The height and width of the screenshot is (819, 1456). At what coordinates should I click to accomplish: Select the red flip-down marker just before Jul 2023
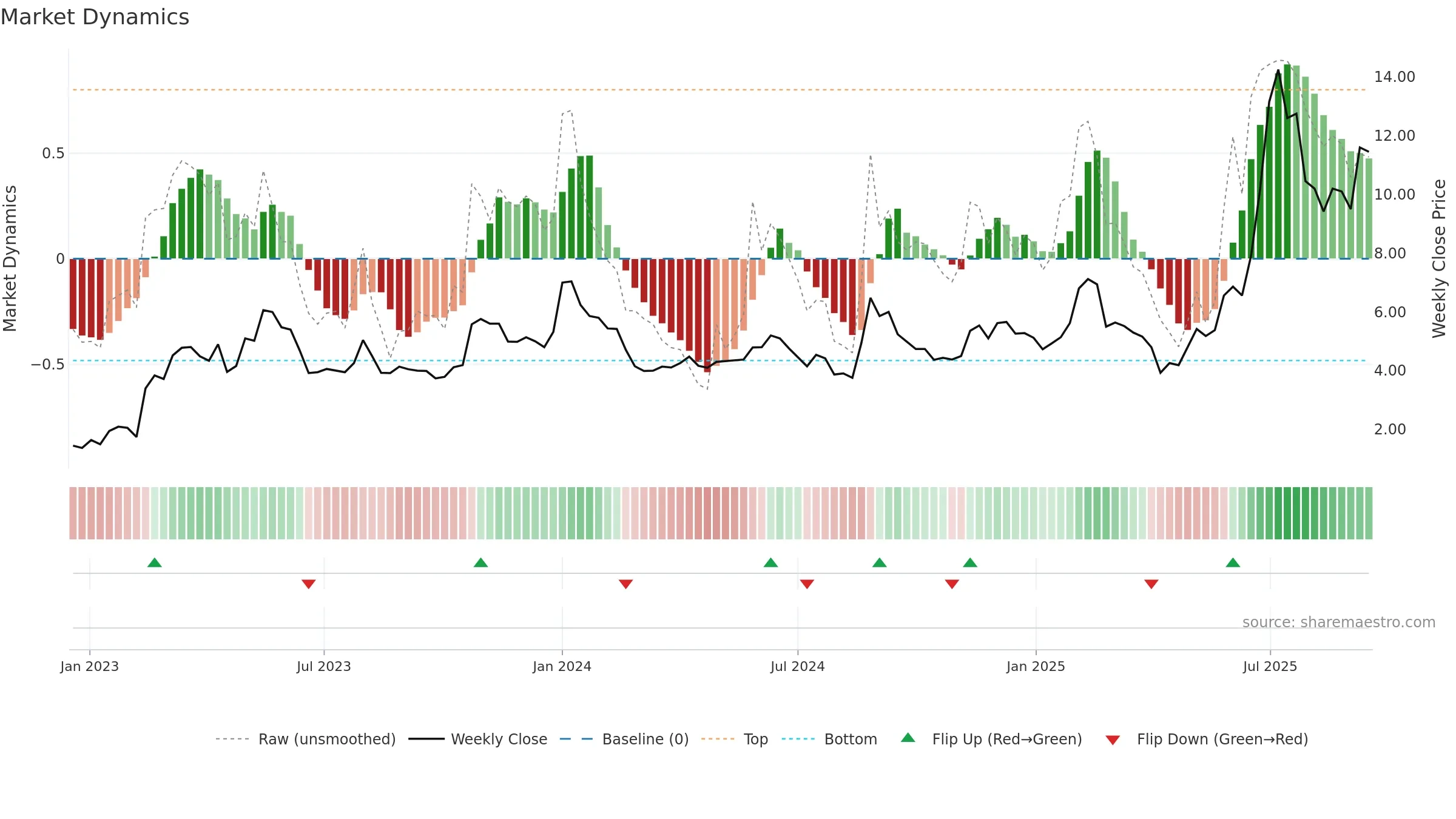[x=309, y=584]
